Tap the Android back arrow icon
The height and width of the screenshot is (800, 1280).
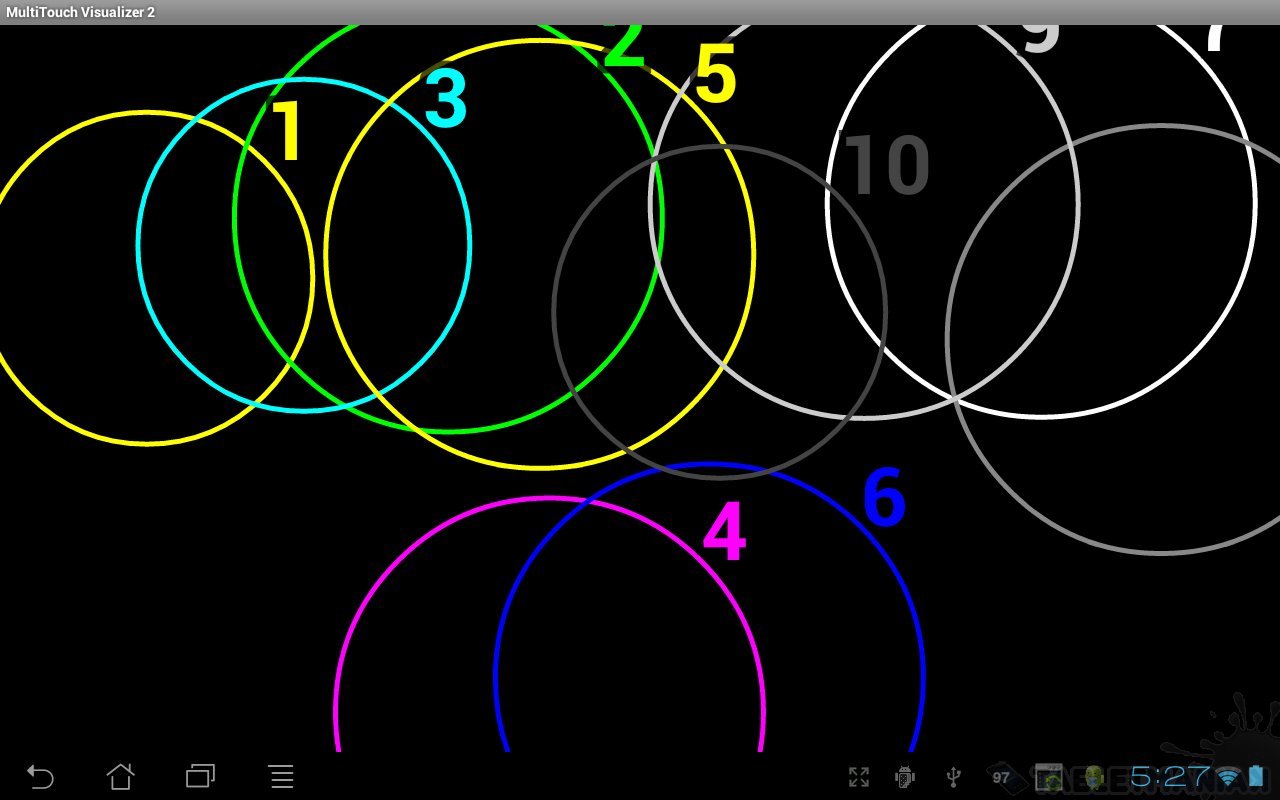click(x=40, y=776)
